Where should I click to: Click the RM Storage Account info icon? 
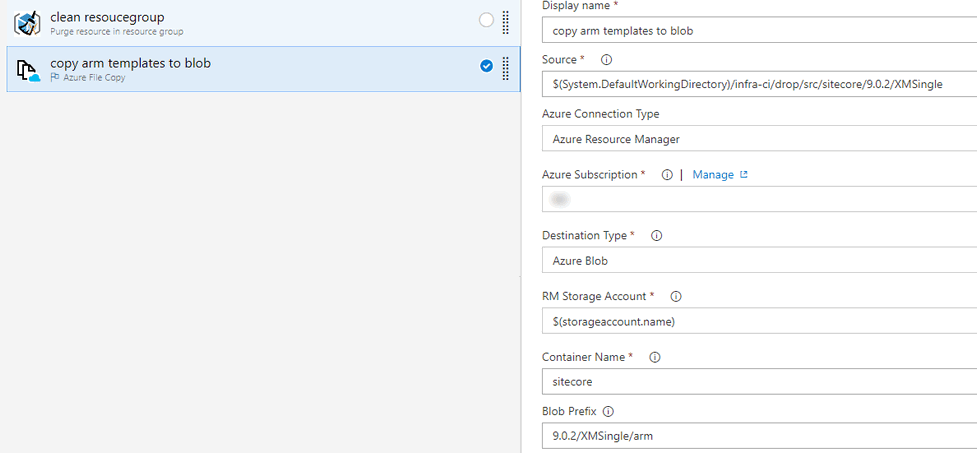coord(676,297)
